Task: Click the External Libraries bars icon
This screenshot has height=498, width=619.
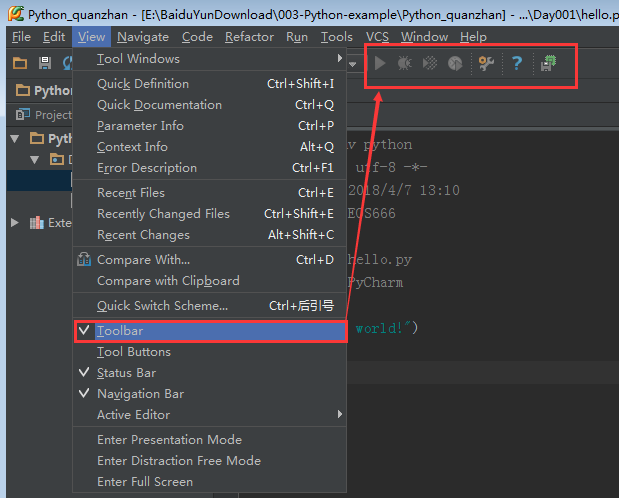Action: (x=37, y=223)
